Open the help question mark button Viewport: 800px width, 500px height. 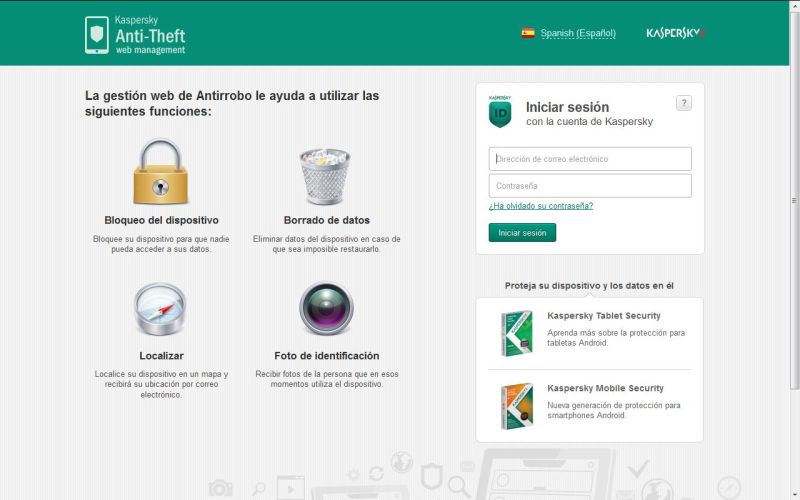684,103
